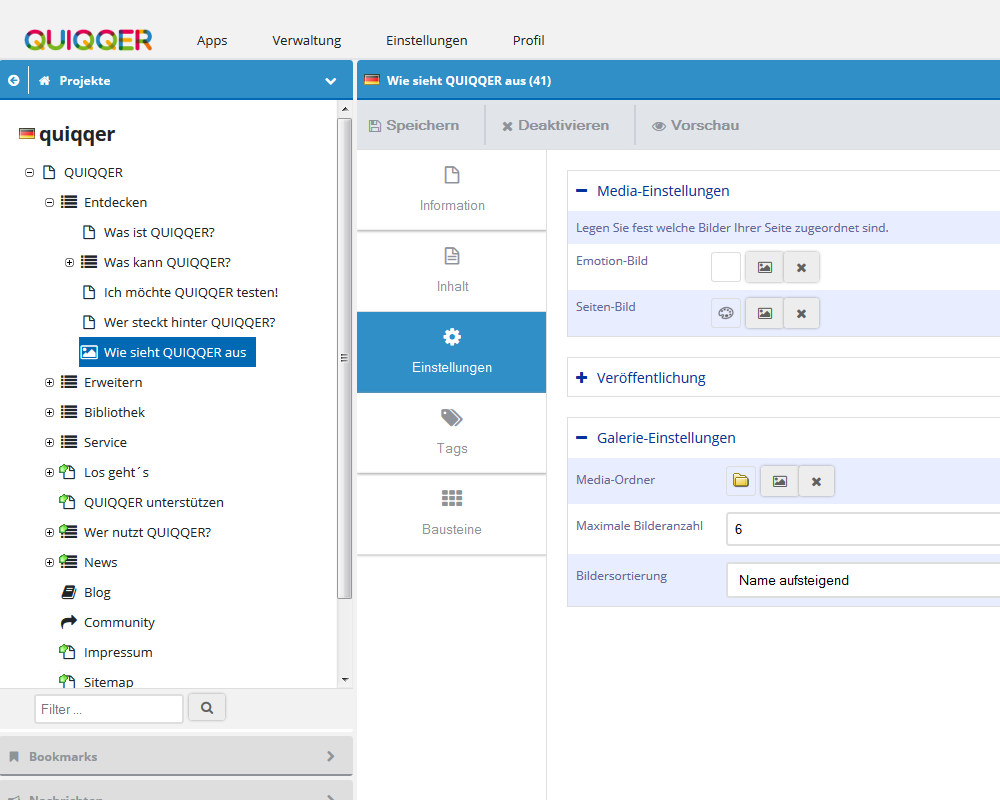Image resolution: width=1000 pixels, height=800 pixels.
Task: Click the back arrow in Projekte panel
Action: (x=13, y=80)
